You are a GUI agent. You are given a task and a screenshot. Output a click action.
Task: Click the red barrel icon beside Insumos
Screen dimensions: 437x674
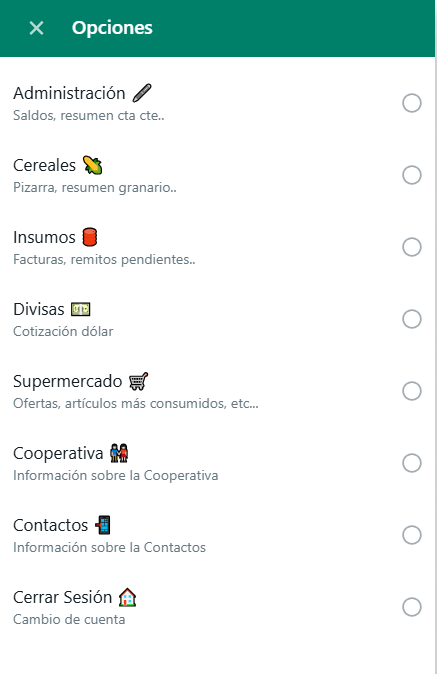coord(90,237)
